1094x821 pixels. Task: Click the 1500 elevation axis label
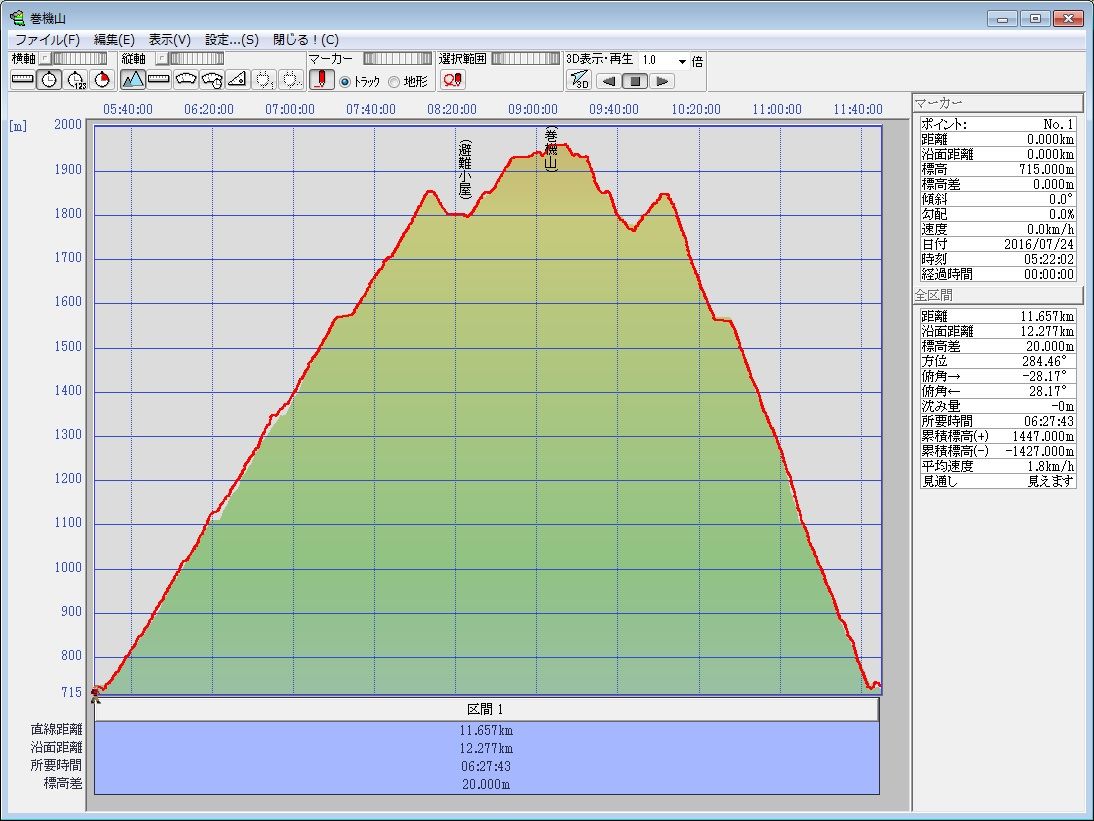pos(68,347)
